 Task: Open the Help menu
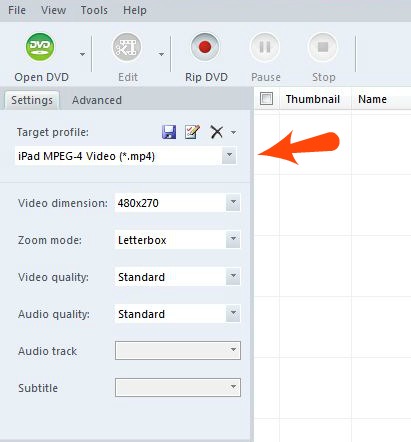point(135,10)
